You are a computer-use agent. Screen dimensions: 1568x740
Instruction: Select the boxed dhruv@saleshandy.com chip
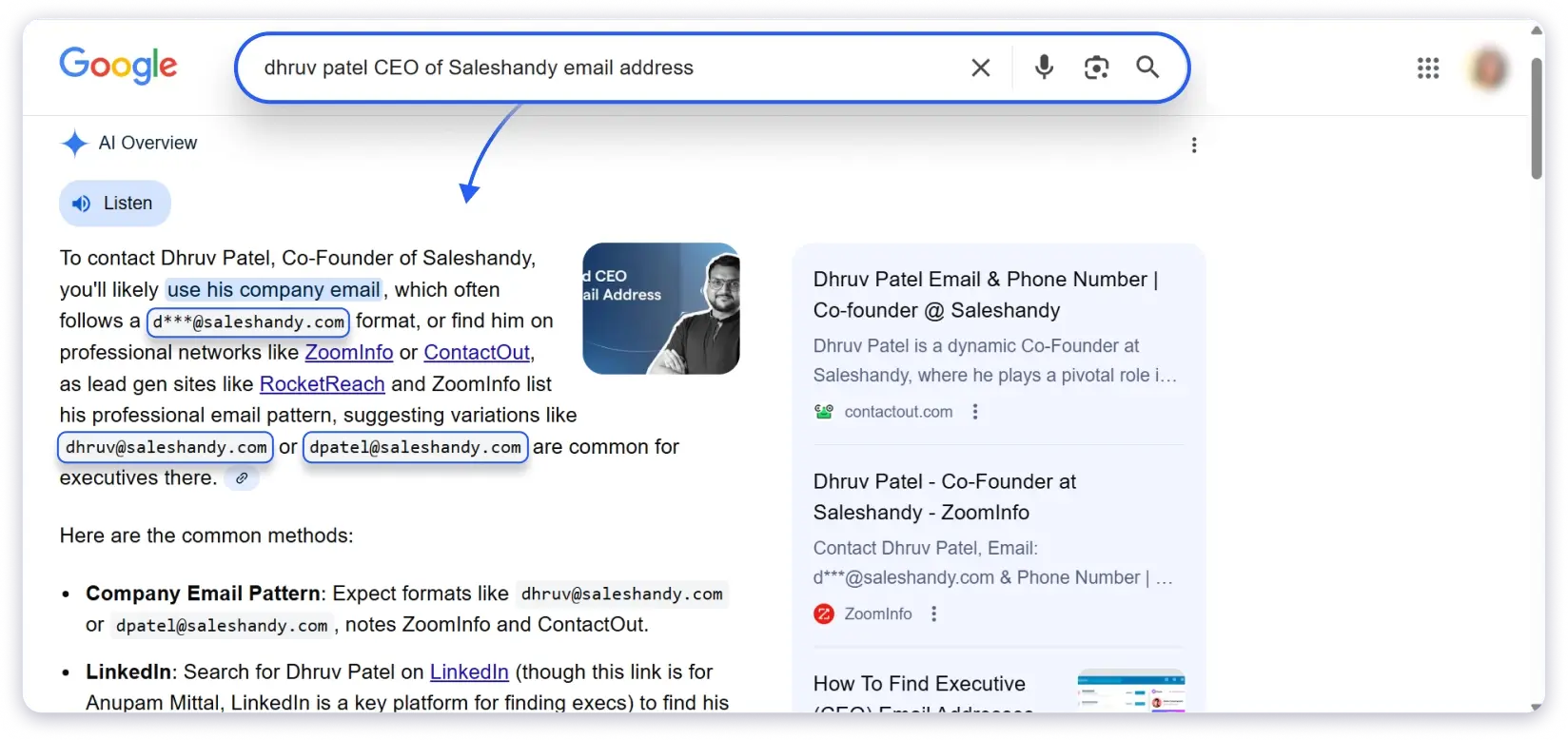[x=166, y=447]
